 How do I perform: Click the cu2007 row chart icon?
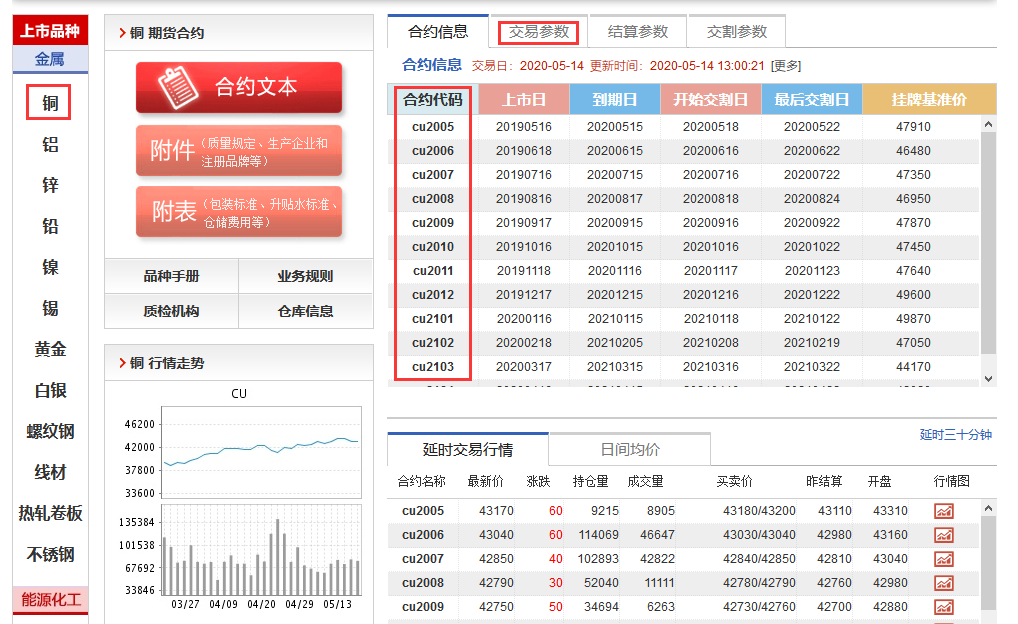tap(943, 559)
